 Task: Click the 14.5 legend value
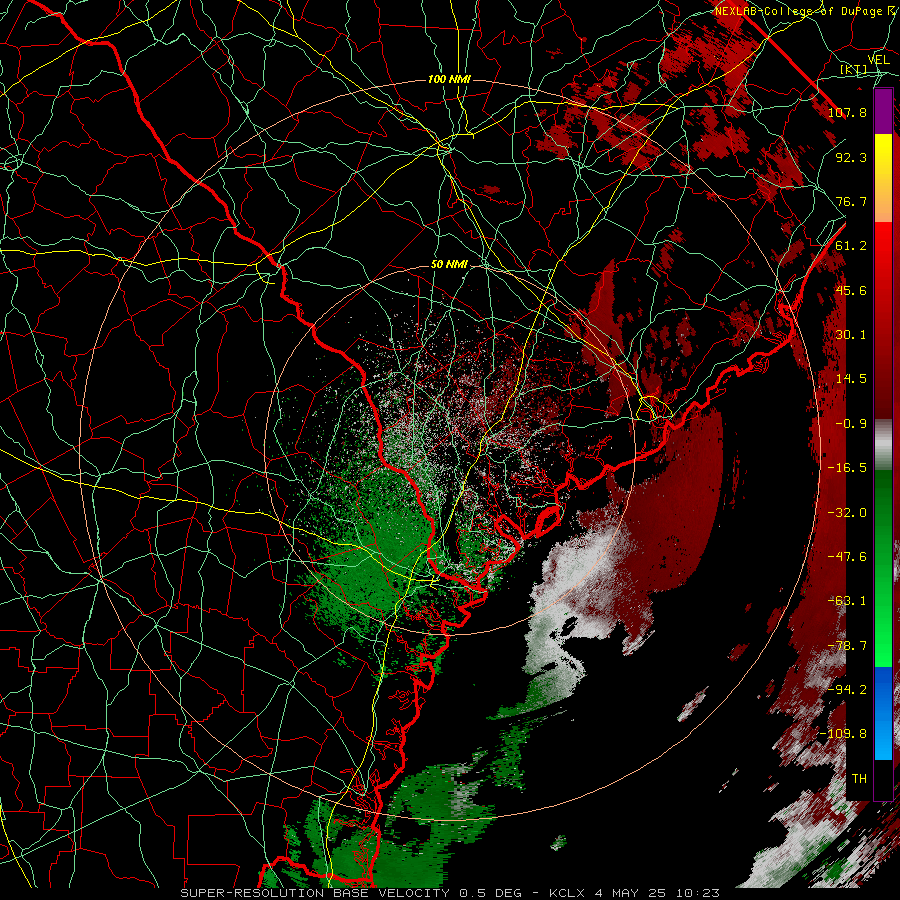pos(851,379)
